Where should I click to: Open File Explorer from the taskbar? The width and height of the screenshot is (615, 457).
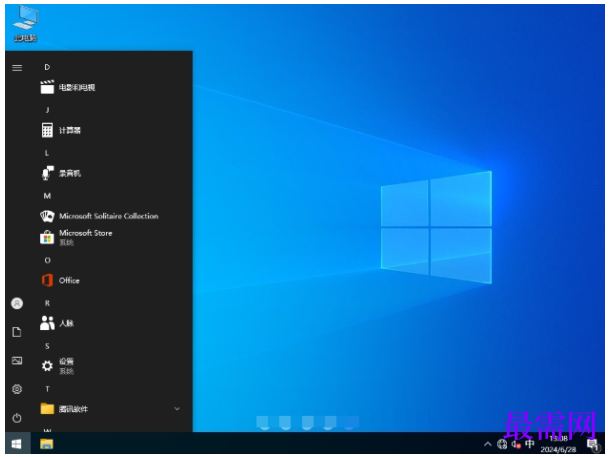[47, 444]
